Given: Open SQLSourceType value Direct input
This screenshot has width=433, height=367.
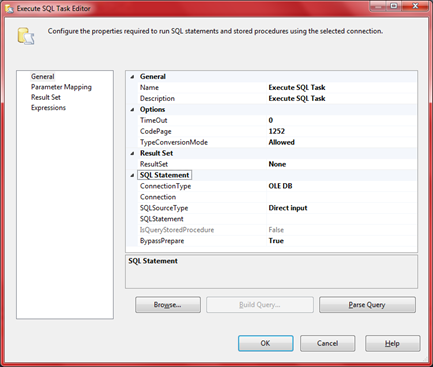Looking at the screenshot, I should [342, 208].
